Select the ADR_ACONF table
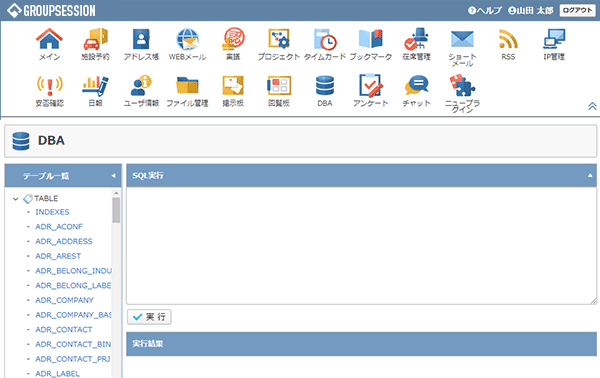Image resolution: width=600 pixels, height=378 pixels. 59,226
